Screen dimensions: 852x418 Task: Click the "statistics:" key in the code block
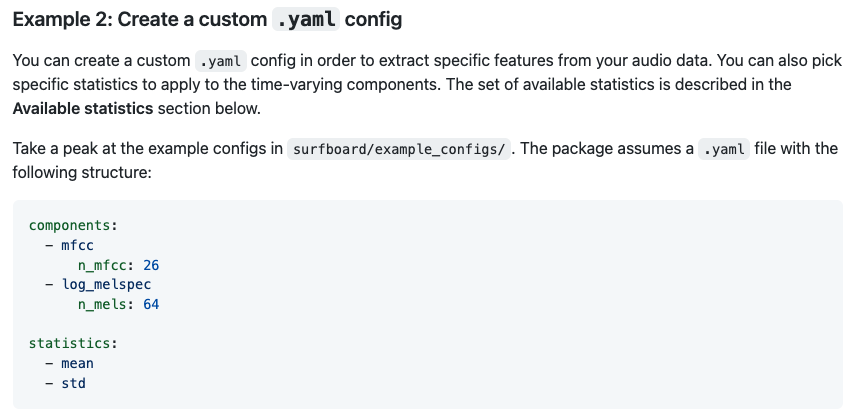[x=73, y=343]
